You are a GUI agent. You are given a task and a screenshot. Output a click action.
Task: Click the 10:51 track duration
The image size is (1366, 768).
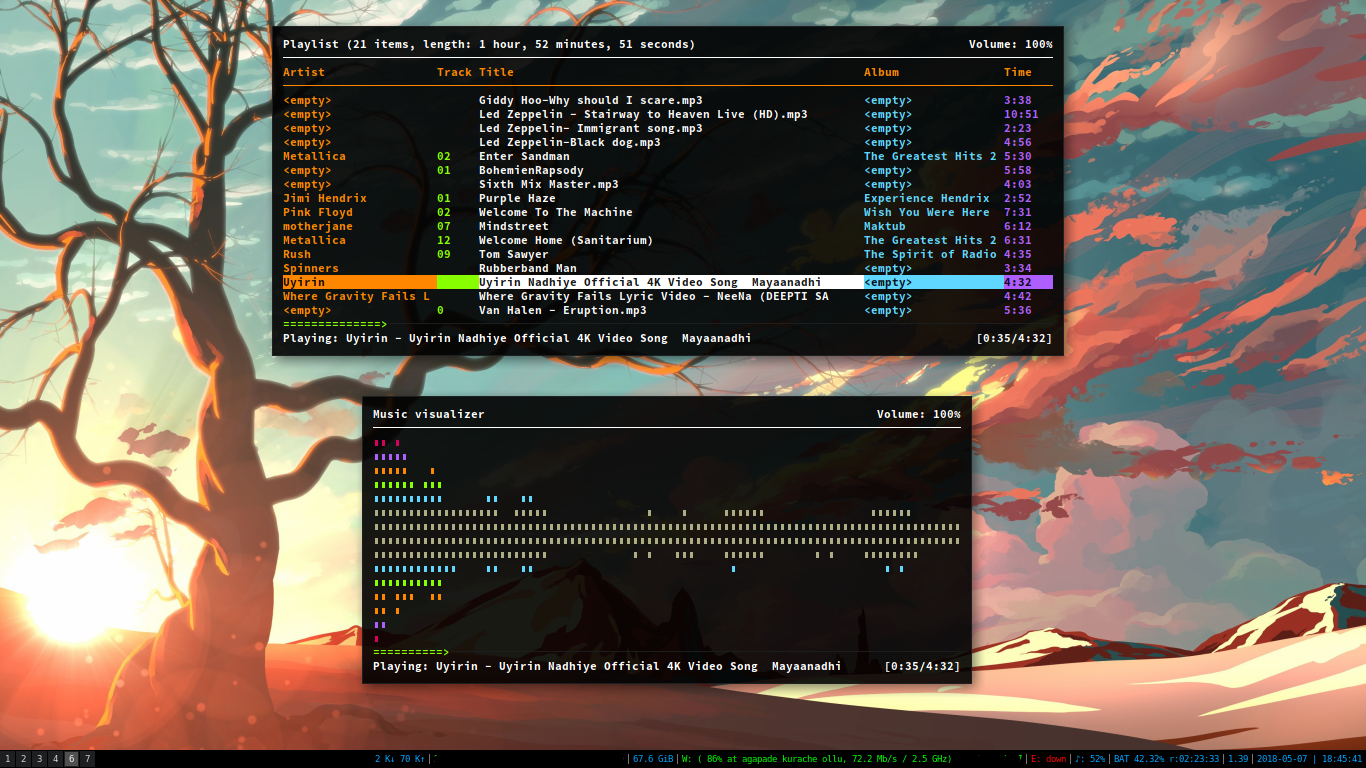coord(1021,114)
